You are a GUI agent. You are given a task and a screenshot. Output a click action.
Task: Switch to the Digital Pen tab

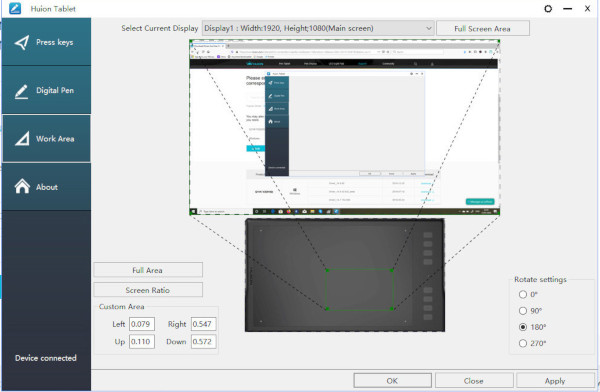coord(46,90)
